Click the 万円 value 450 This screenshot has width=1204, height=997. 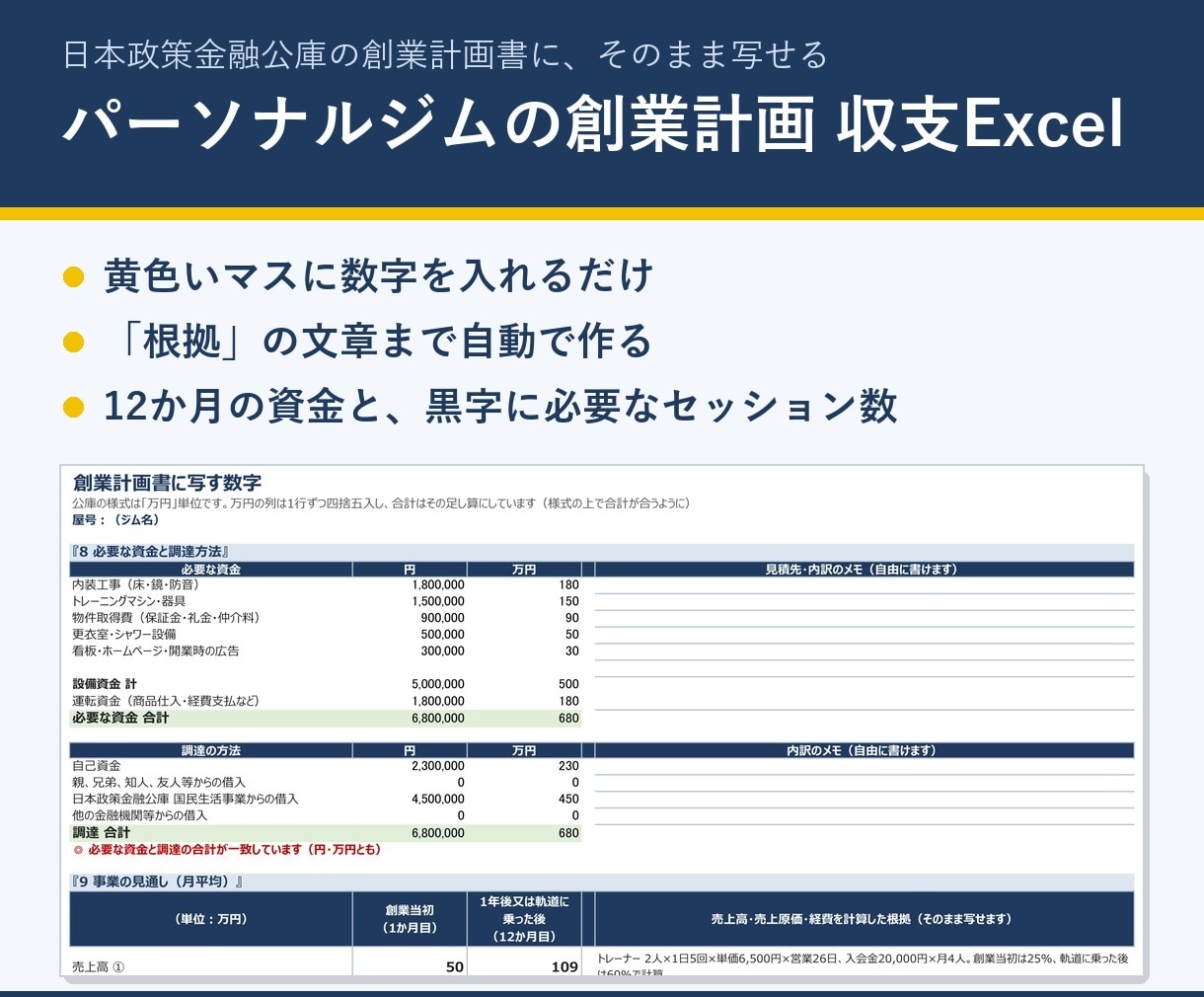tap(568, 800)
